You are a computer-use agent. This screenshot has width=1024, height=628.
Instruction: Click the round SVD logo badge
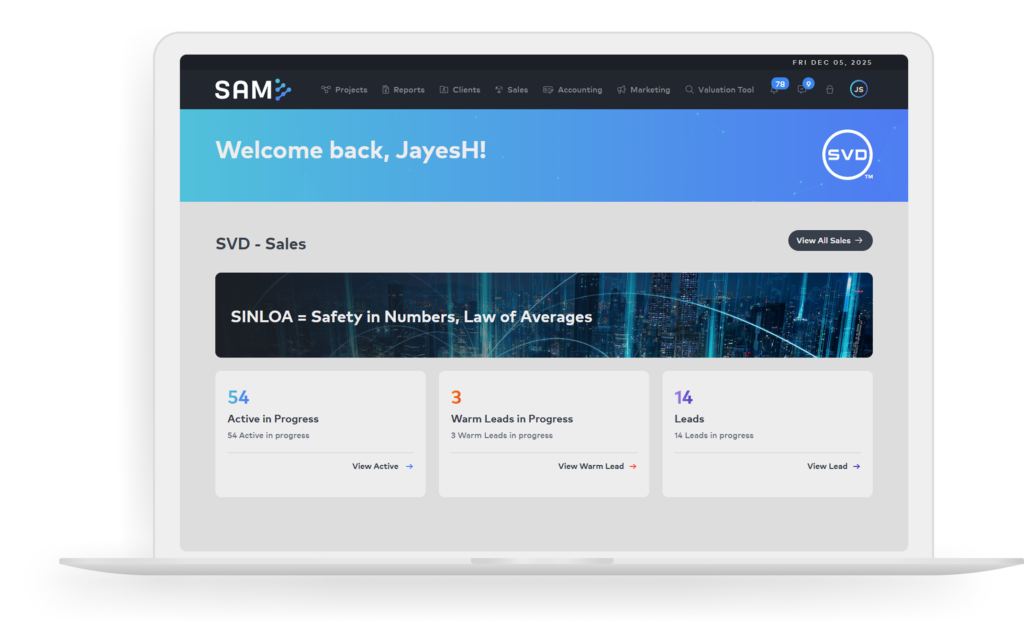tap(847, 155)
